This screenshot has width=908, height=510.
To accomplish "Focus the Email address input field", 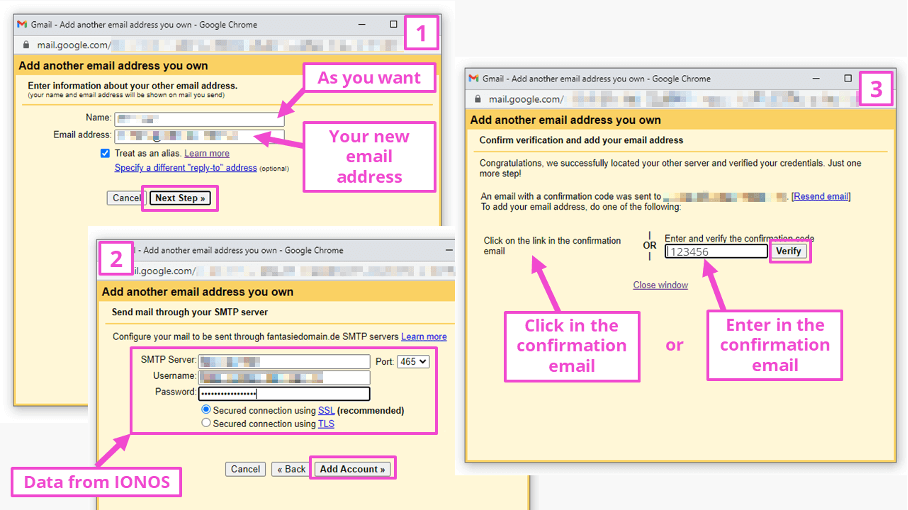I will click(199, 136).
